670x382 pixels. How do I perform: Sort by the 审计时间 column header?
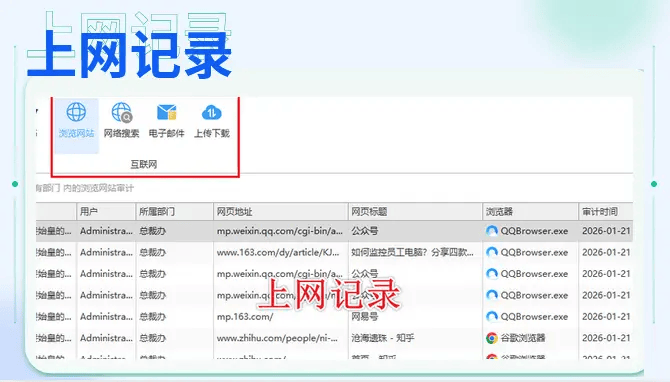pyautogui.click(x=605, y=212)
